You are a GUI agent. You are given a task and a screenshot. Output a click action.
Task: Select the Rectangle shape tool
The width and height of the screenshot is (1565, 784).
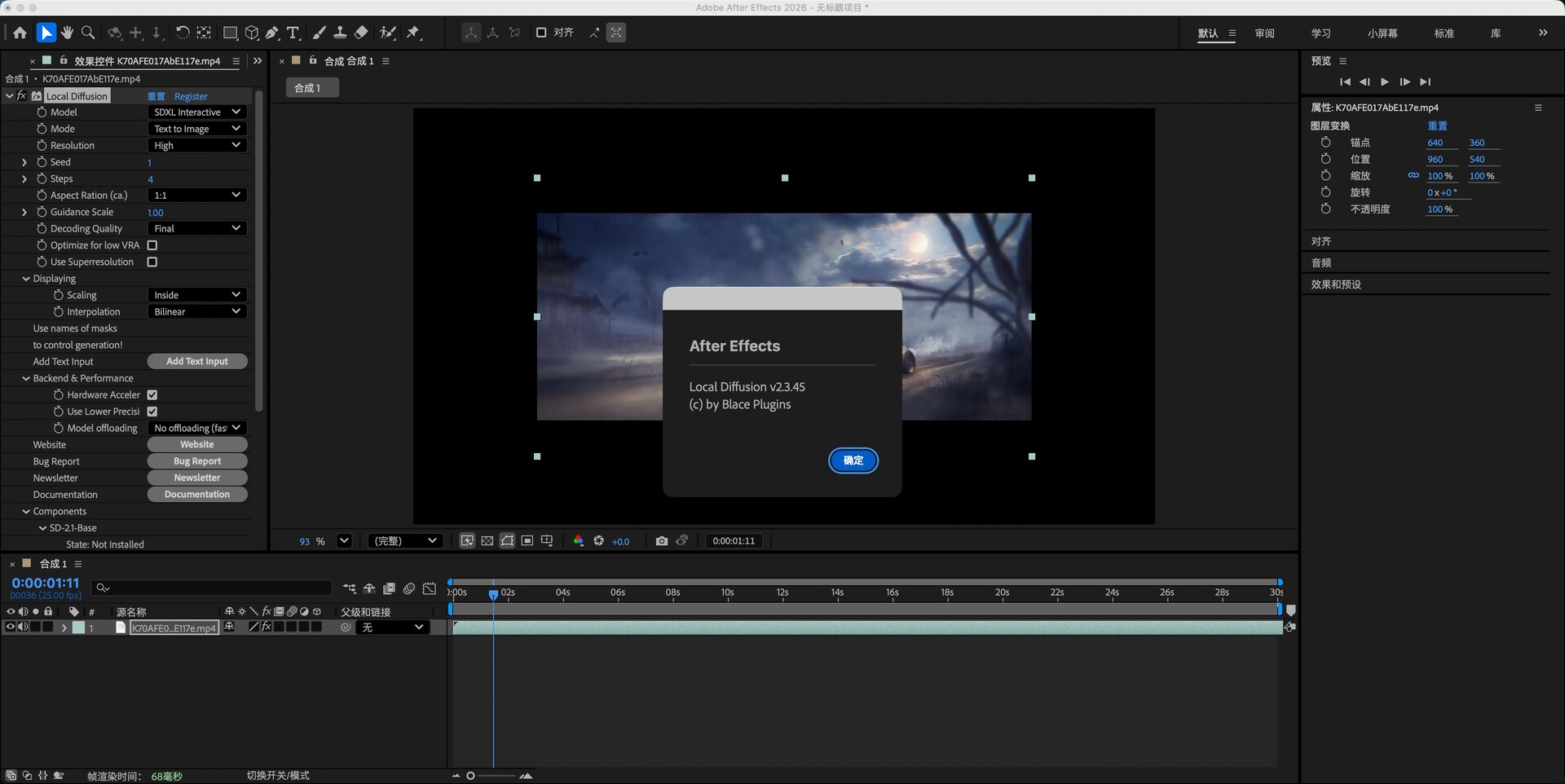(x=230, y=33)
